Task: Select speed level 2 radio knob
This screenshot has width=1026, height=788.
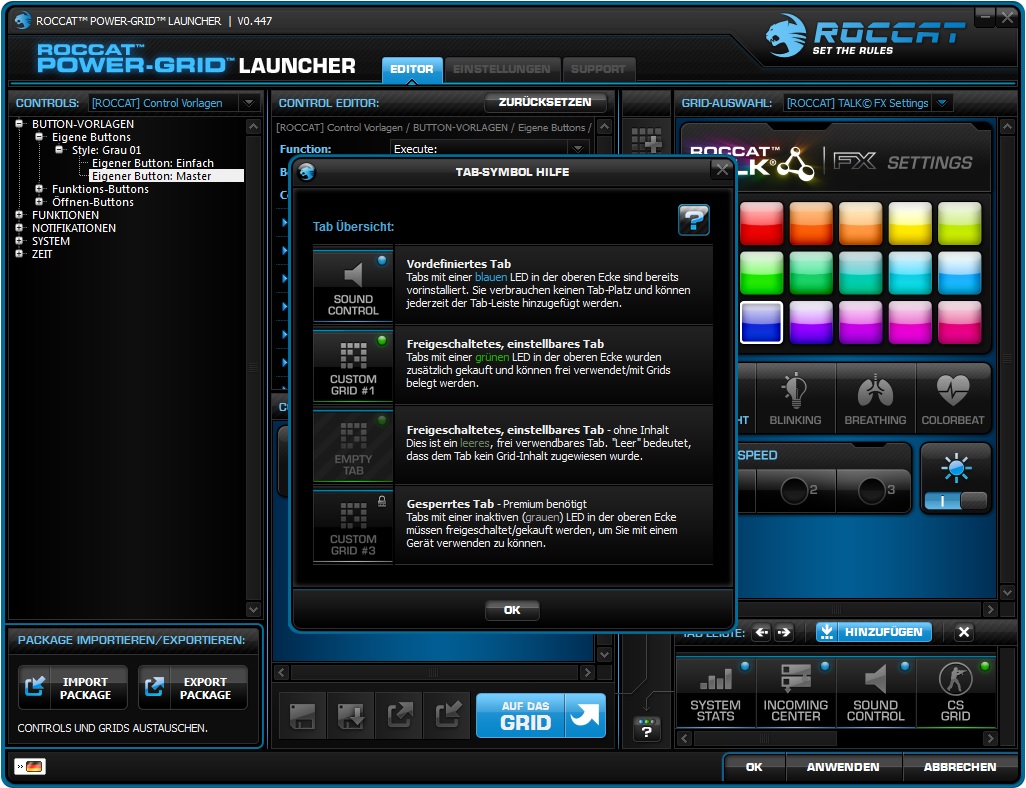Action: click(x=794, y=490)
